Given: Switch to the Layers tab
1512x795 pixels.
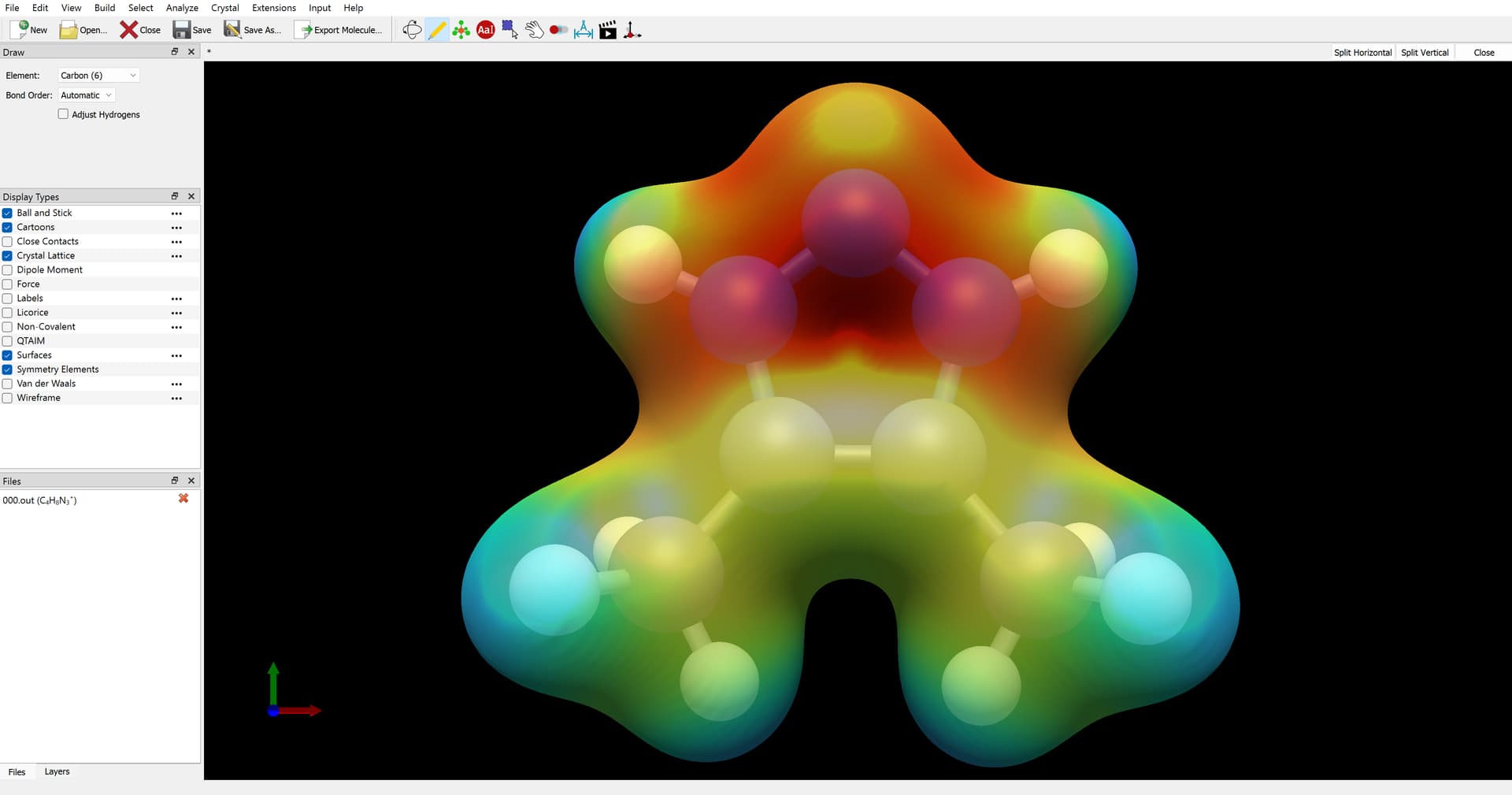Looking at the screenshot, I should (x=57, y=771).
